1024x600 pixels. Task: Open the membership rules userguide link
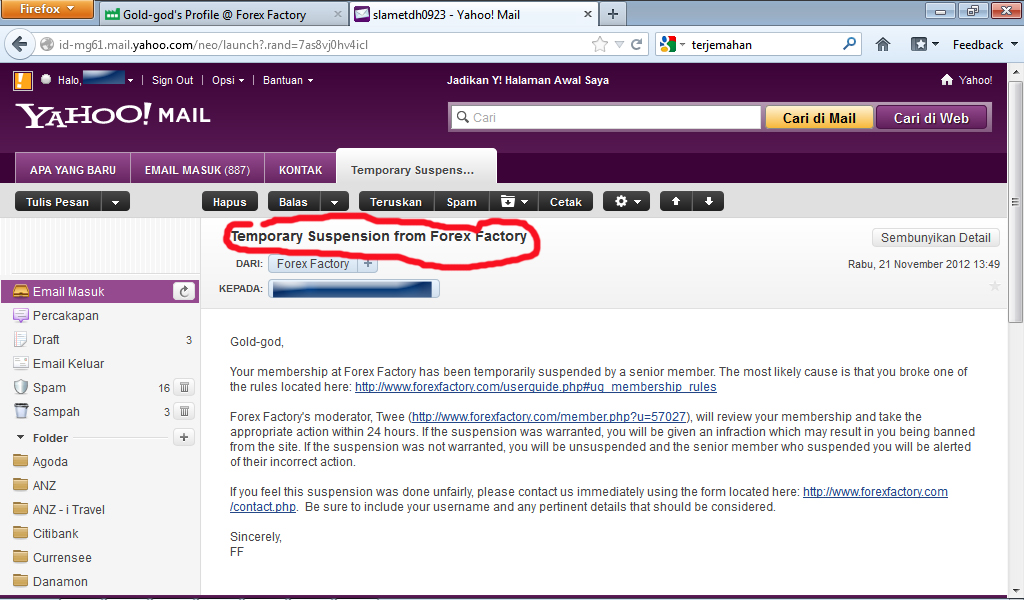(536, 387)
